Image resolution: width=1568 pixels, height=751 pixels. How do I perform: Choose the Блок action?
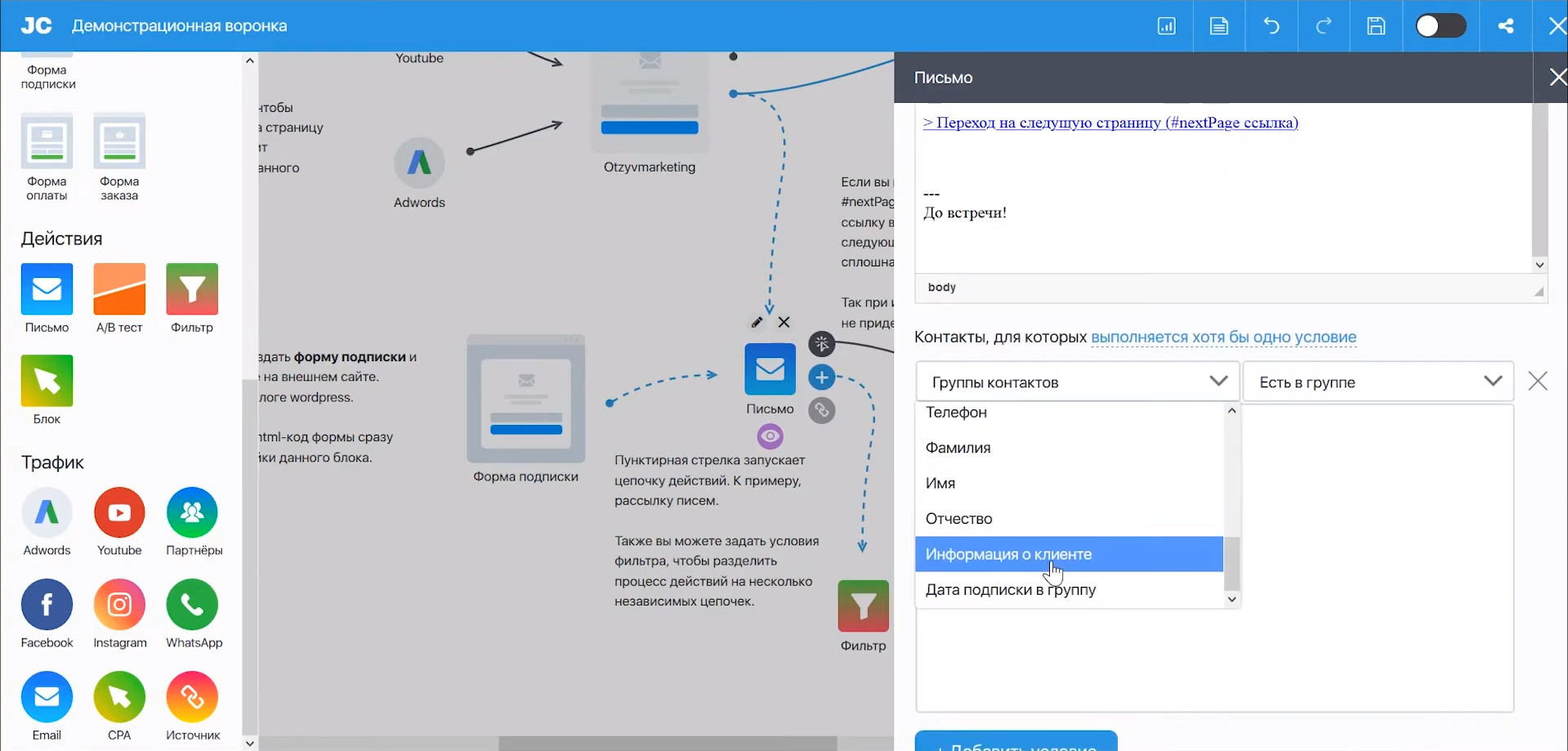[47, 390]
